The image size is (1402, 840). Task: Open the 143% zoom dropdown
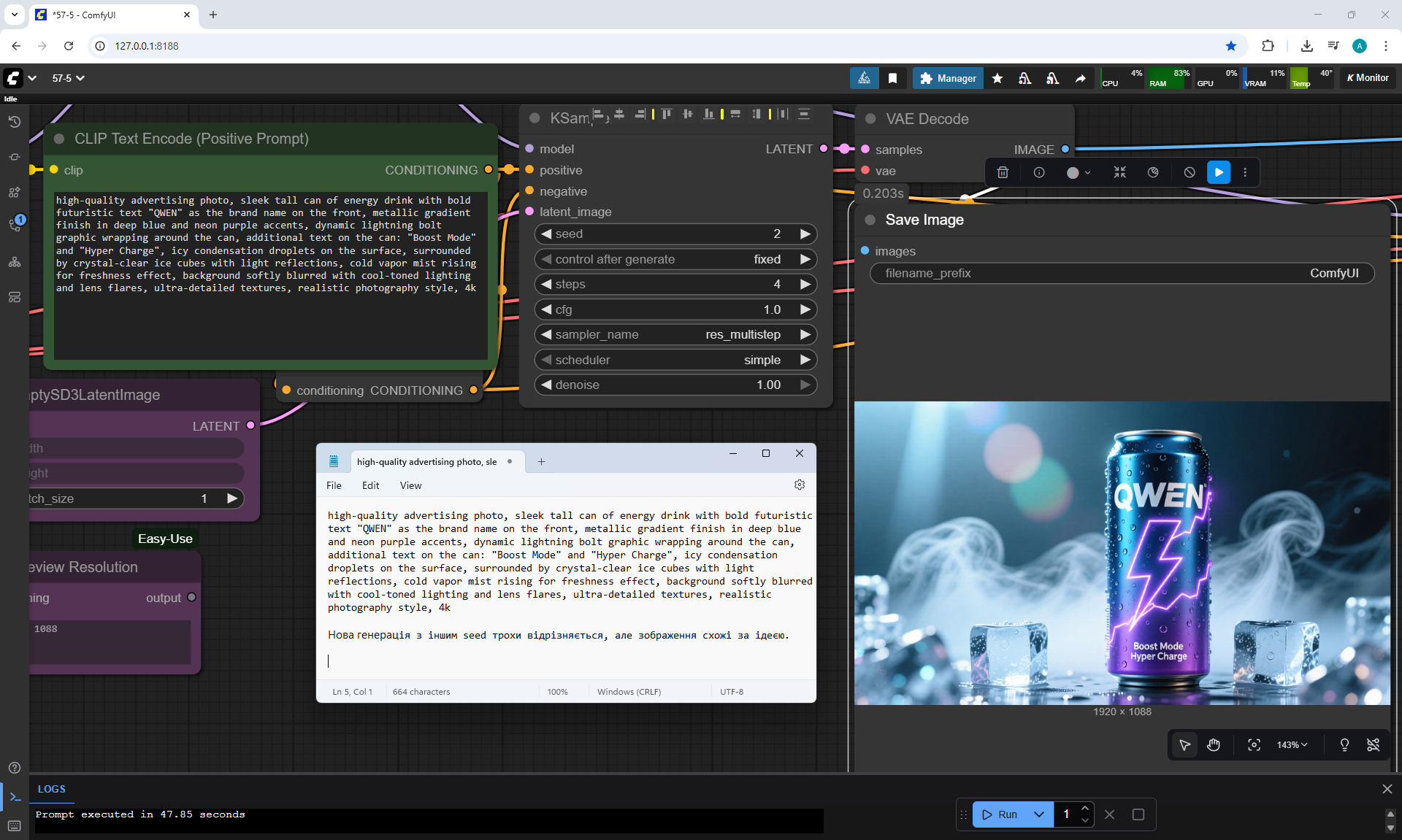tap(1292, 745)
